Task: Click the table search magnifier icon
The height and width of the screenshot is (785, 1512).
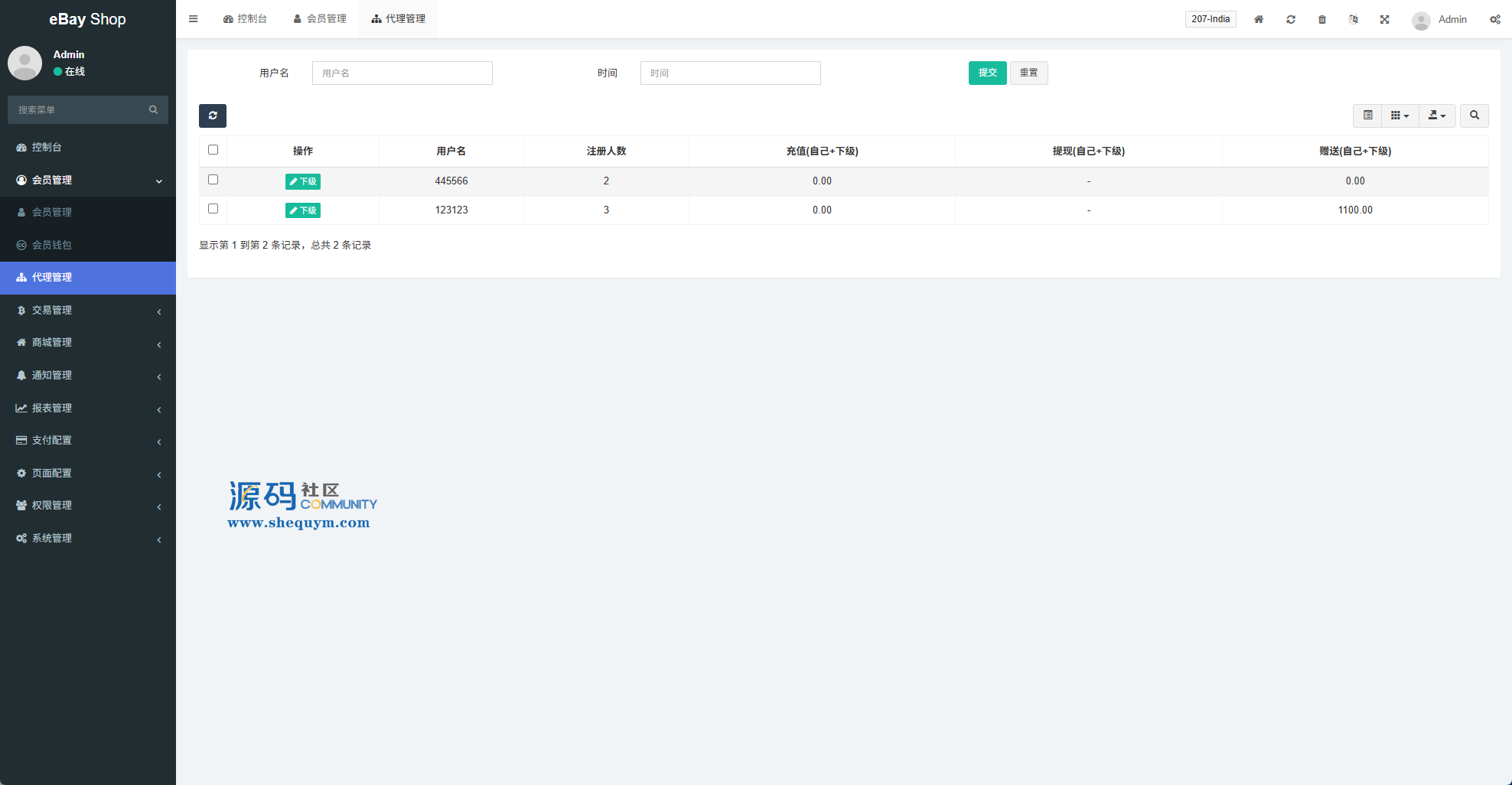Action: tap(1475, 116)
